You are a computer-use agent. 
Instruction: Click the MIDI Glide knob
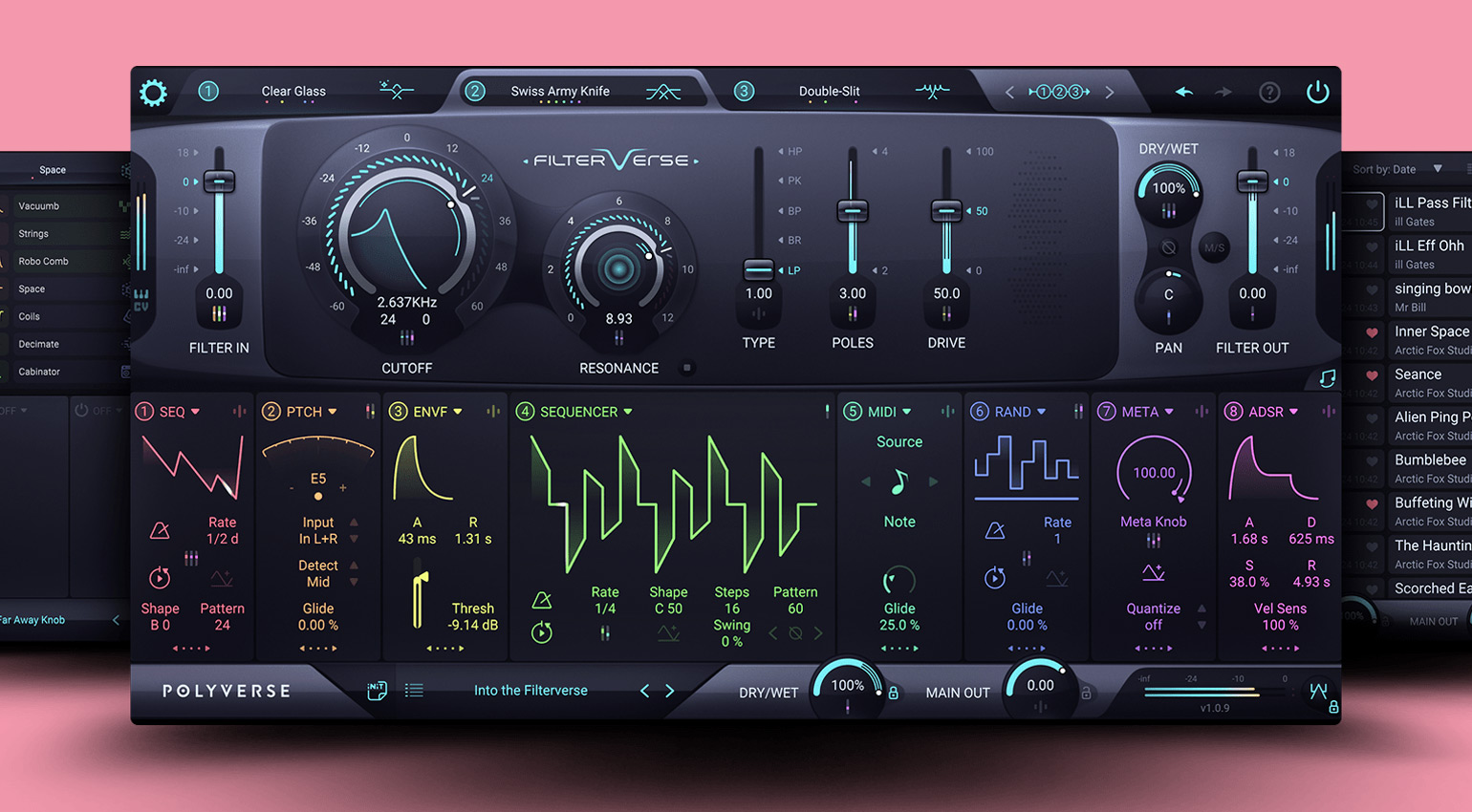[899, 580]
